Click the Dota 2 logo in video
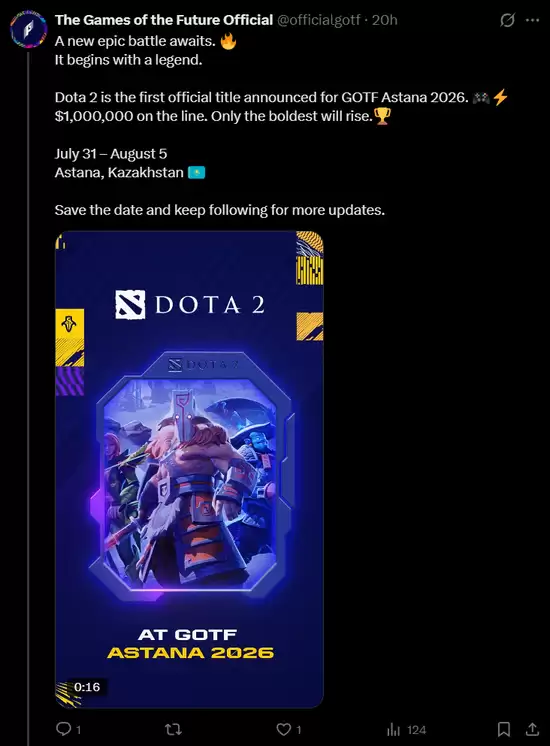Viewport: 550px width, 746px height. pos(190,304)
